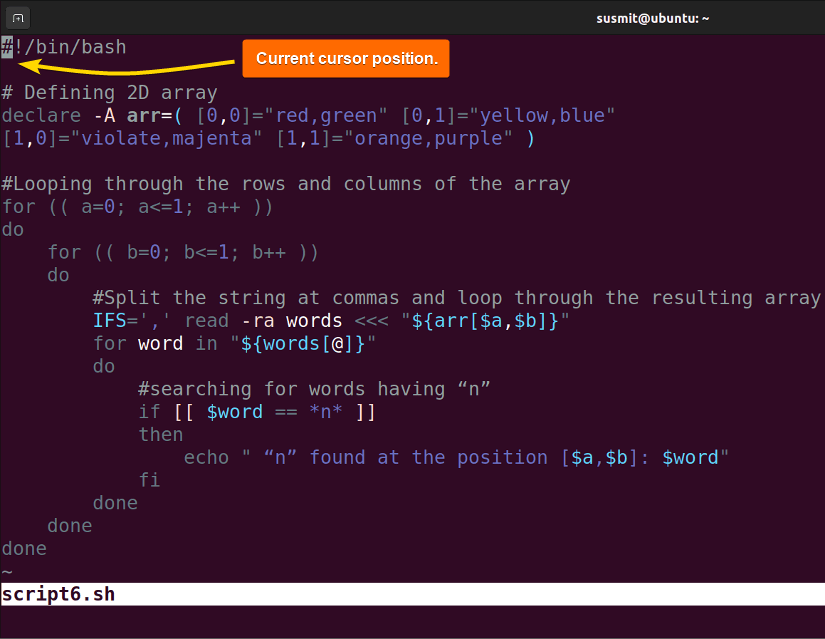Click the '#searching for words having' comment
825x639 pixels.
pos(314,390)
